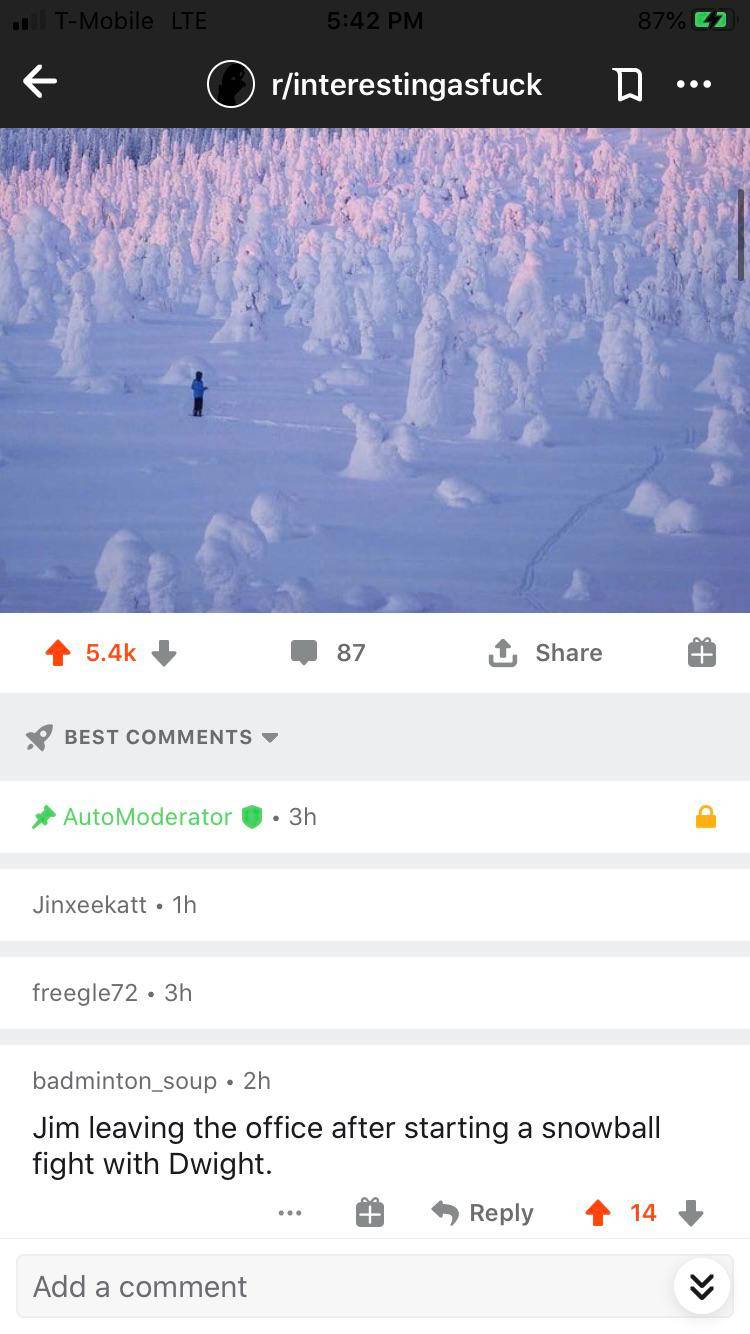
Task: Award the badminton_soup comment with gift icon
Action: pos(370,1213)
